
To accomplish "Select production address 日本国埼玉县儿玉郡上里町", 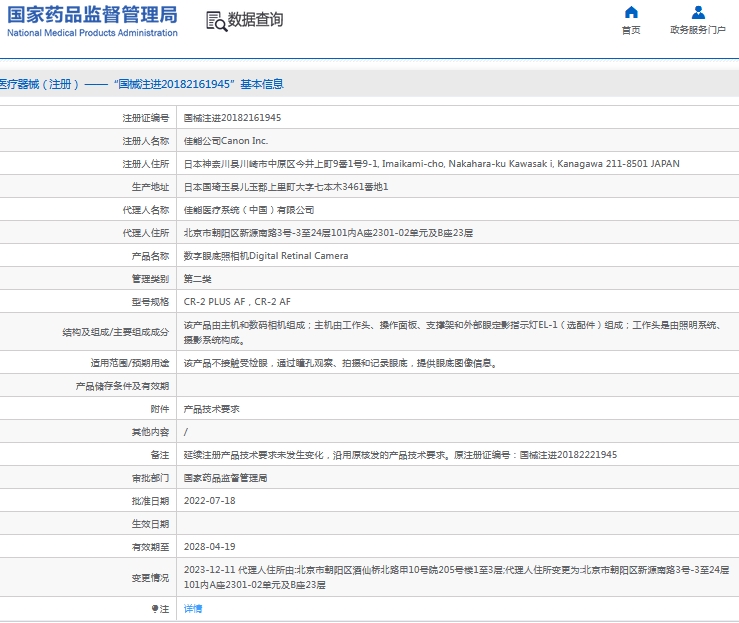I will click(x=286, y=187).
